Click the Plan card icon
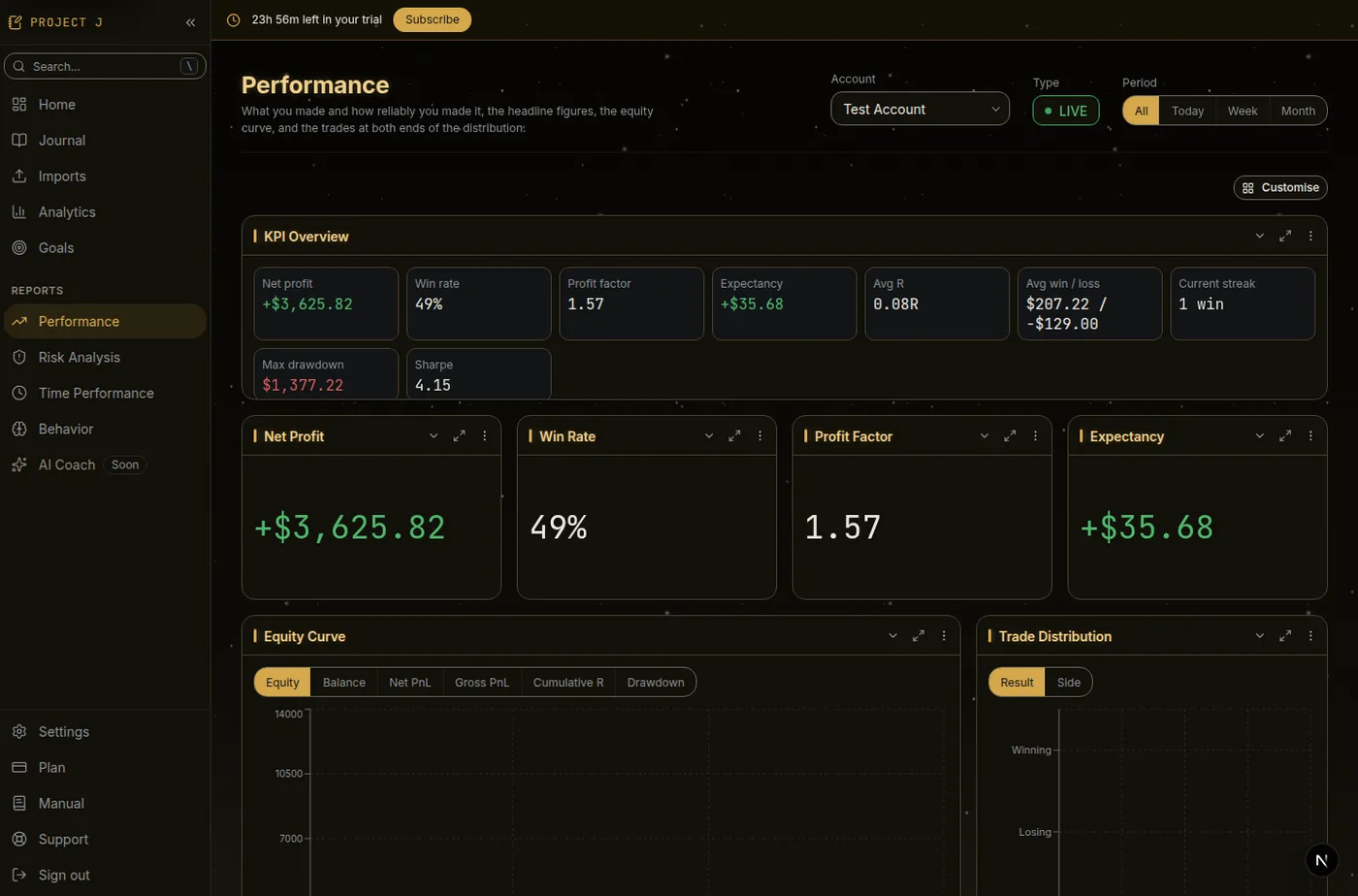The width and height of the screenshot is (1358, 896). coord(19,768)
